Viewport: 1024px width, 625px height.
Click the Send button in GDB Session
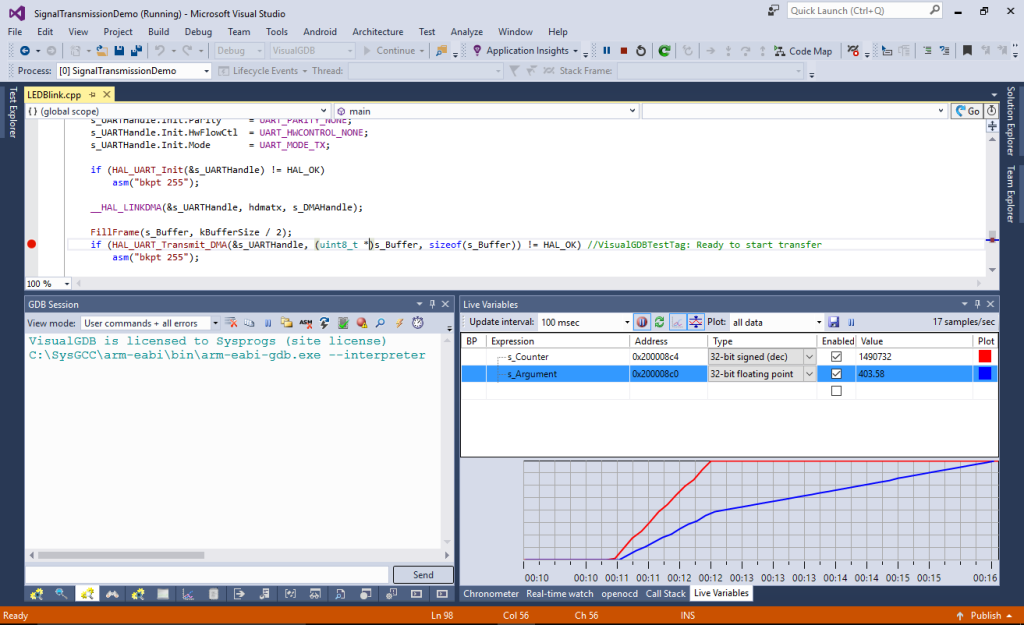pos(423,575)
